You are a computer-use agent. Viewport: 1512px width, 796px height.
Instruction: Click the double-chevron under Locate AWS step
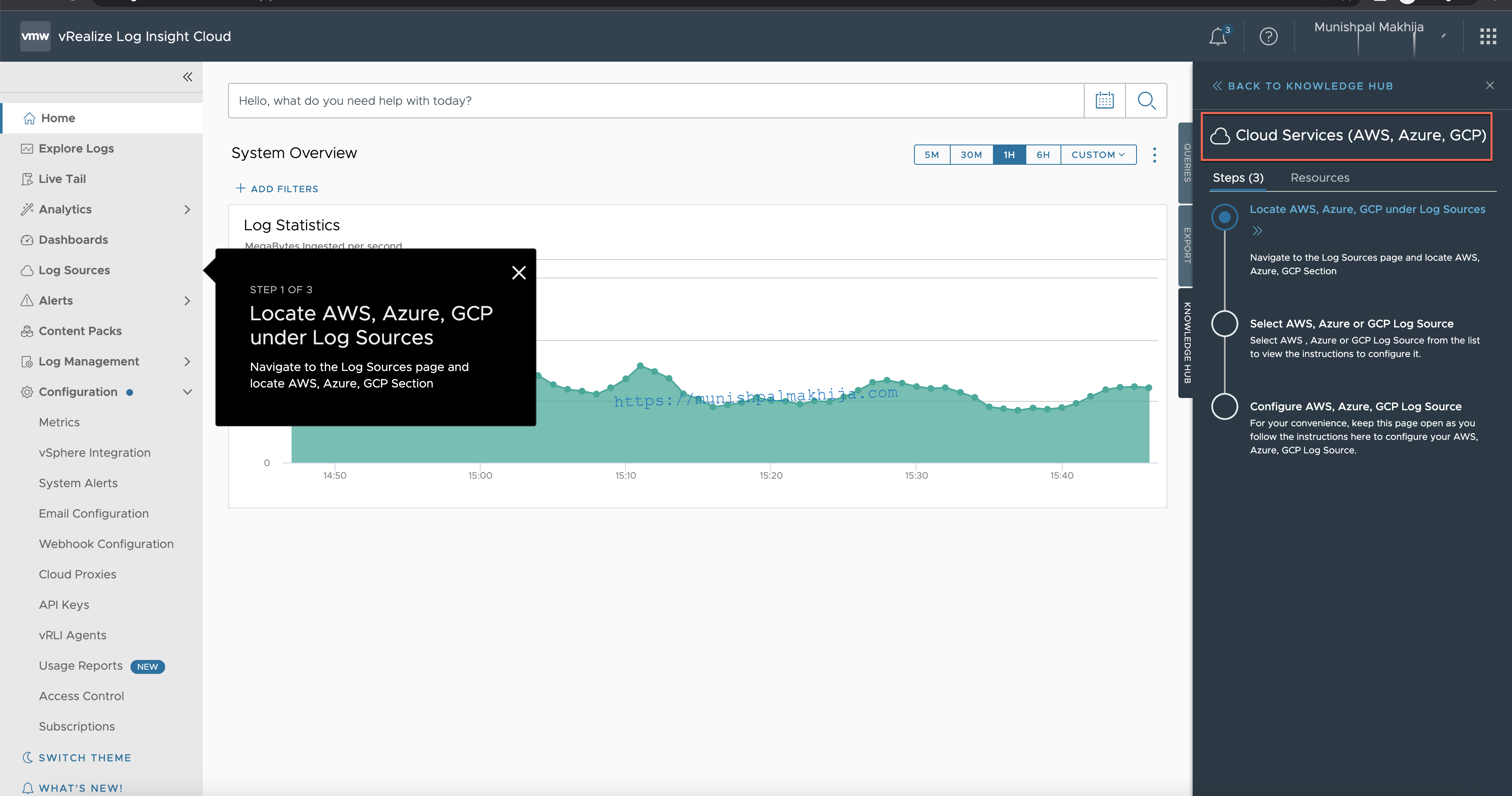tap(1256, 231)
